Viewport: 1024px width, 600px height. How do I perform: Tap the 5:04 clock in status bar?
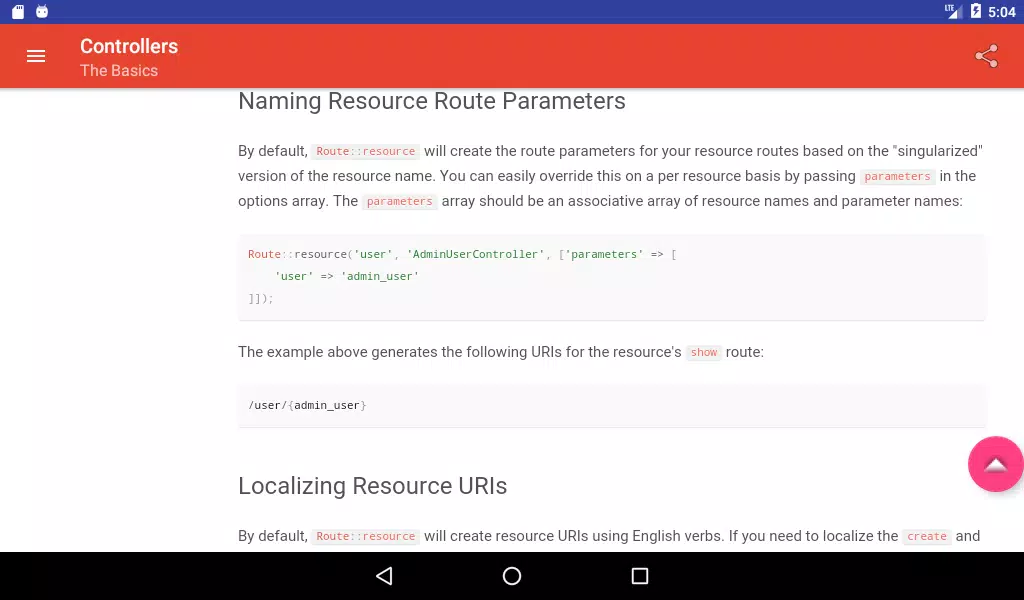click(x=1002, y=12)
